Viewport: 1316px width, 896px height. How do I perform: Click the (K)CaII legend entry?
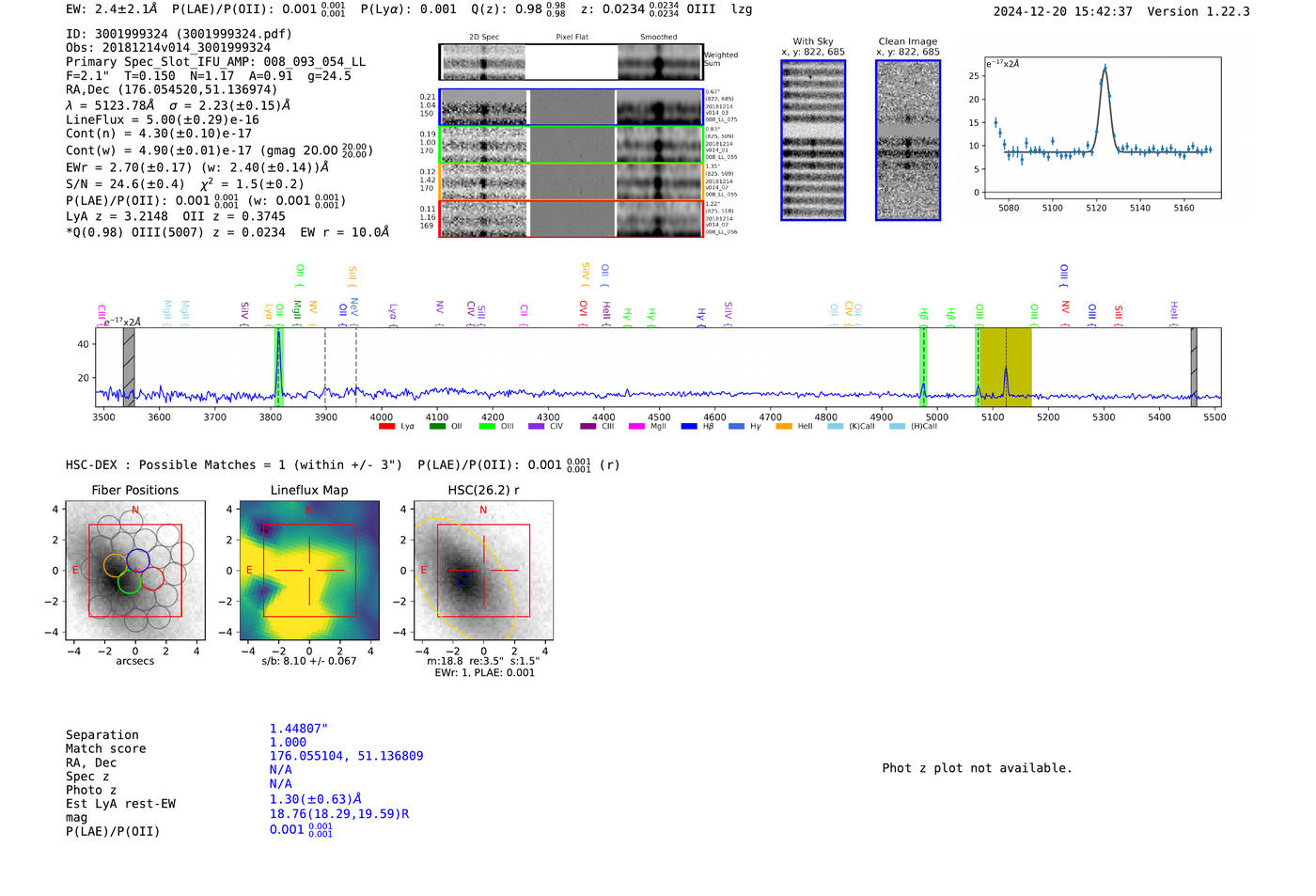[853, 426]
